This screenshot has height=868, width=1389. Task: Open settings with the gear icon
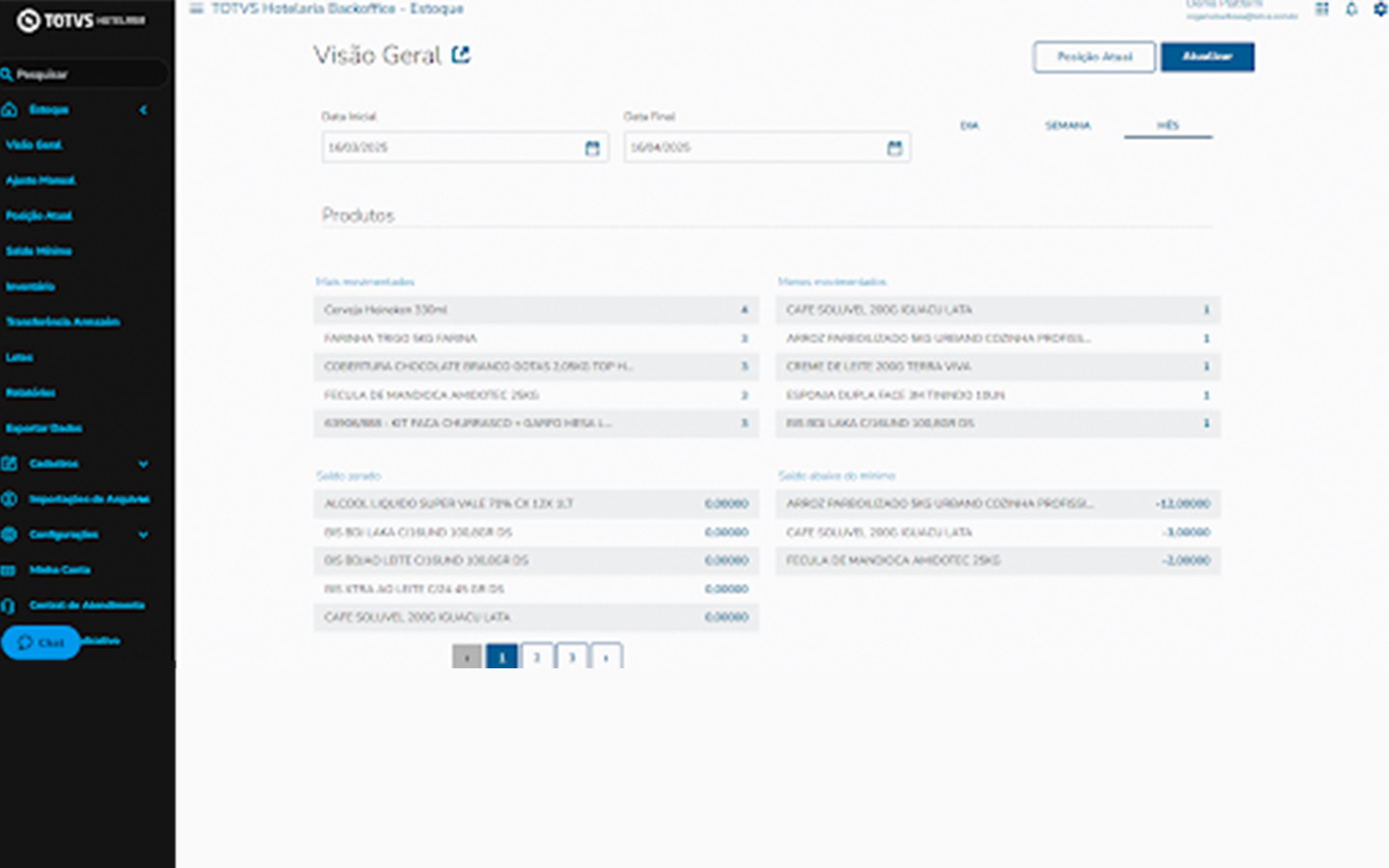1379,9
